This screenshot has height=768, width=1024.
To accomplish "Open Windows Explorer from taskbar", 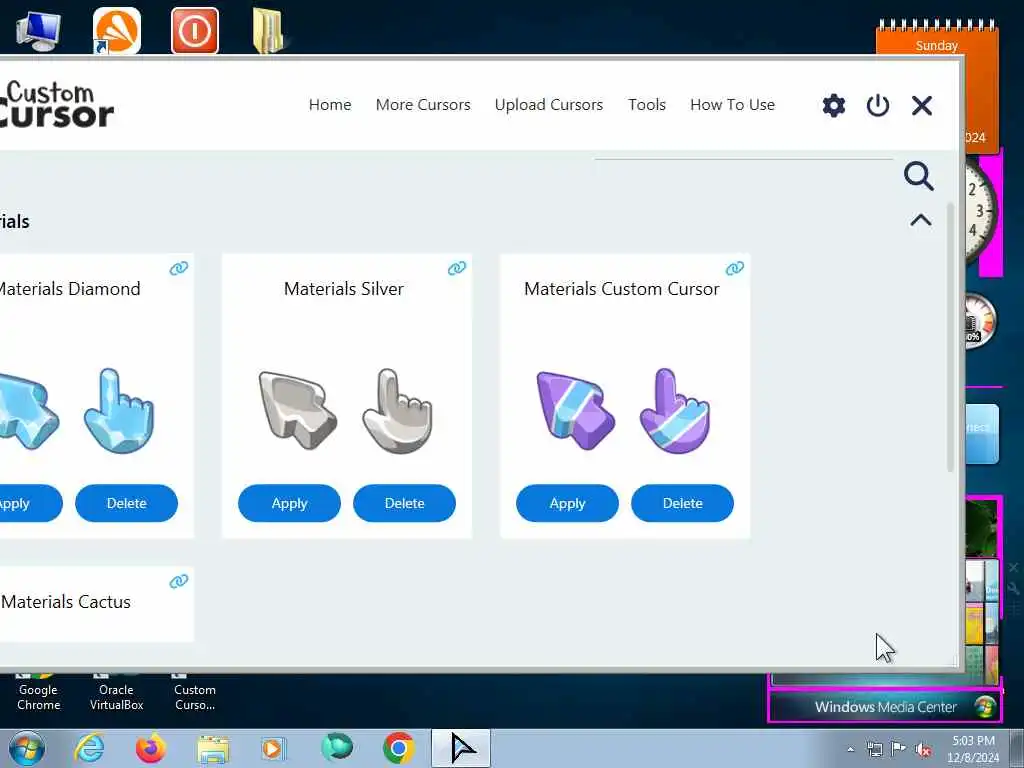I will (213, 748).
